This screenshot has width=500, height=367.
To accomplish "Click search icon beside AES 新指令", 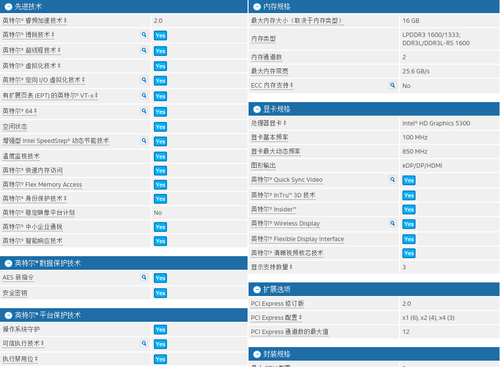I will [144, 277].
